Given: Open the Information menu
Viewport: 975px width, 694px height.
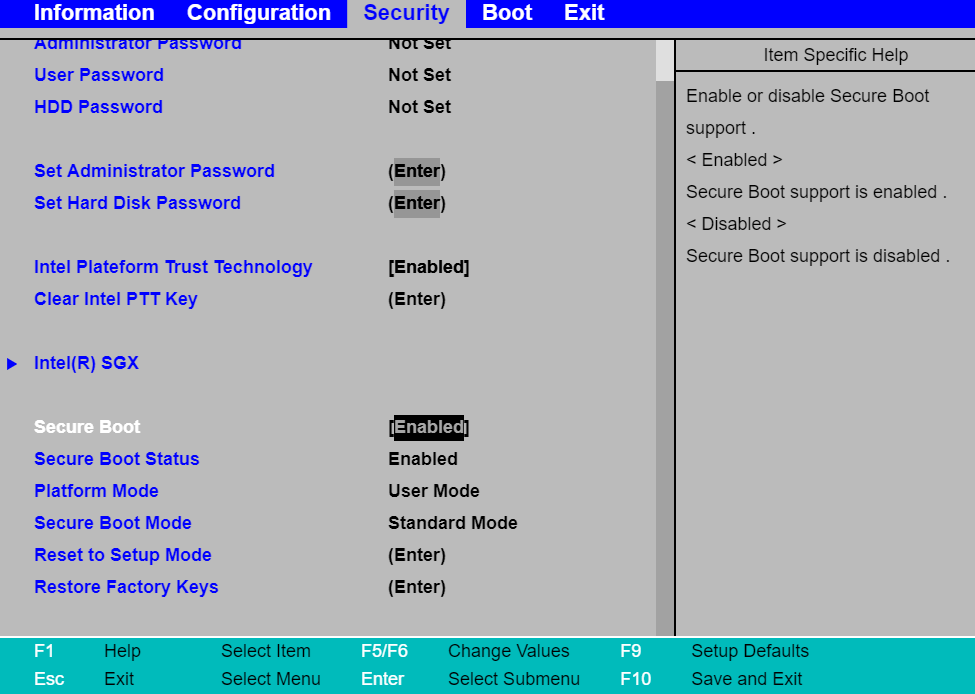Looking at the screenshot, I should [x=93, y=13].
